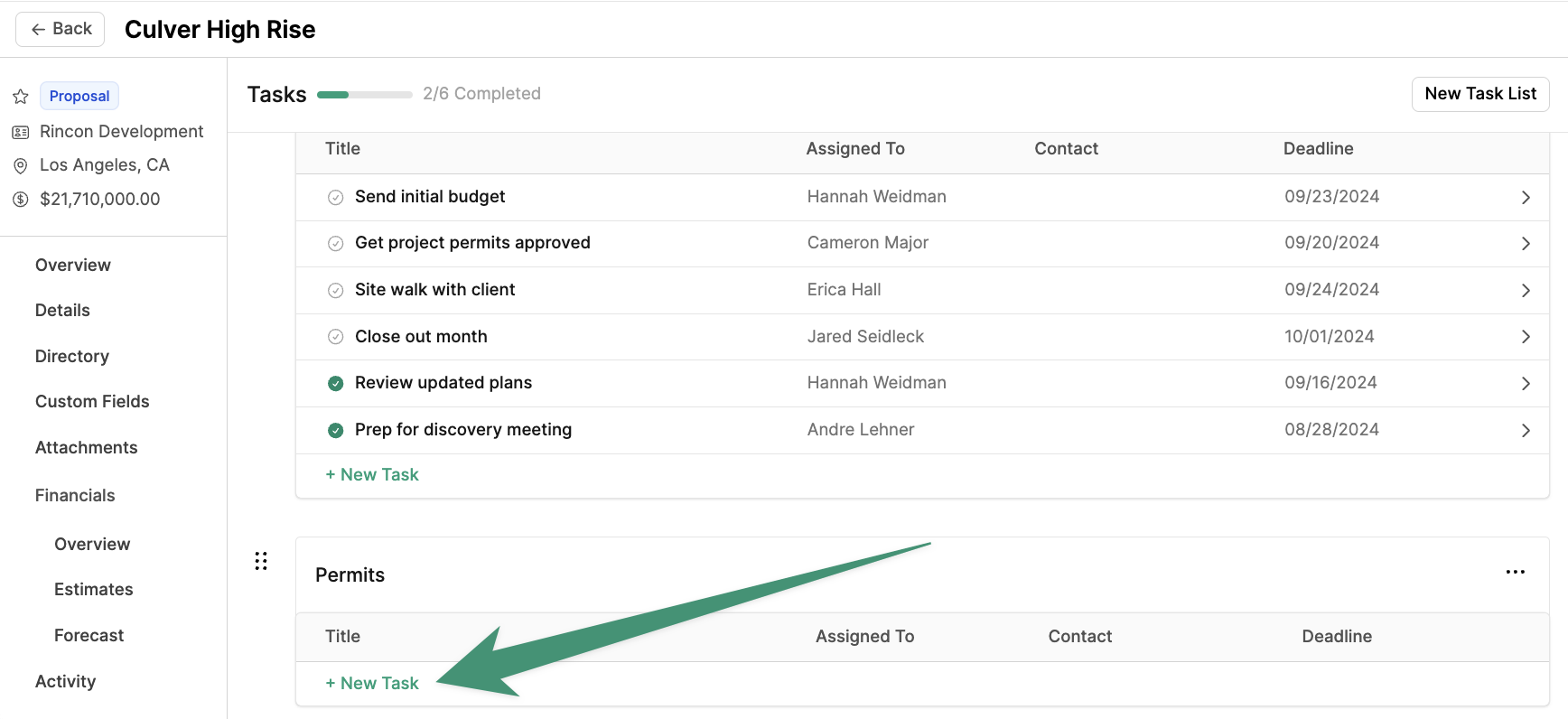1568x719 pixels.
Task: Click the dollar amount icon
Action: [x=21, y=200]
